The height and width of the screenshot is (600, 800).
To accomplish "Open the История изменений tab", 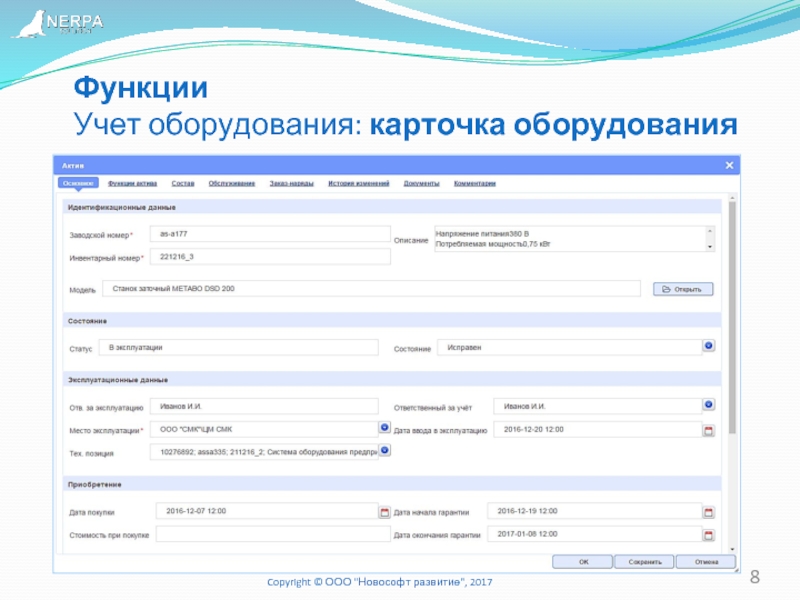I will [x=359, y=184].
